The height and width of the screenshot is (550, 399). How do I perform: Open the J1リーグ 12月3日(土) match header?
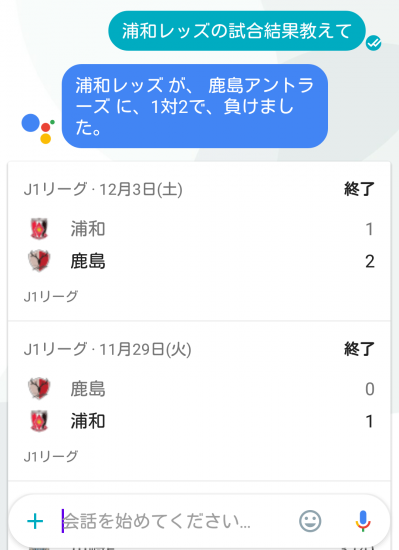103,189
